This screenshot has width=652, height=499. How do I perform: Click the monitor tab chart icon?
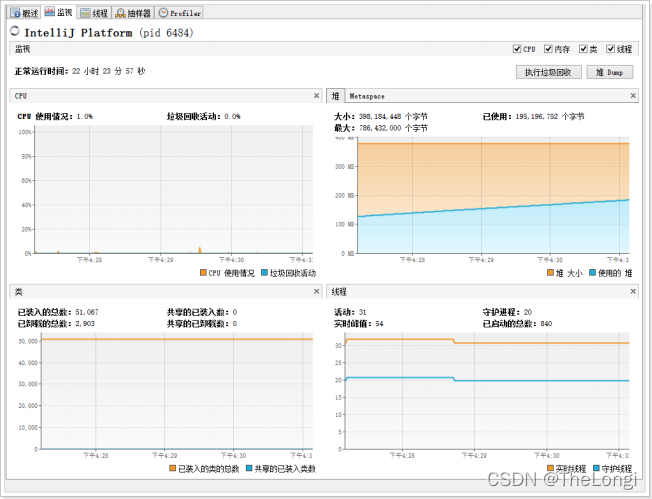click(49, 12)
